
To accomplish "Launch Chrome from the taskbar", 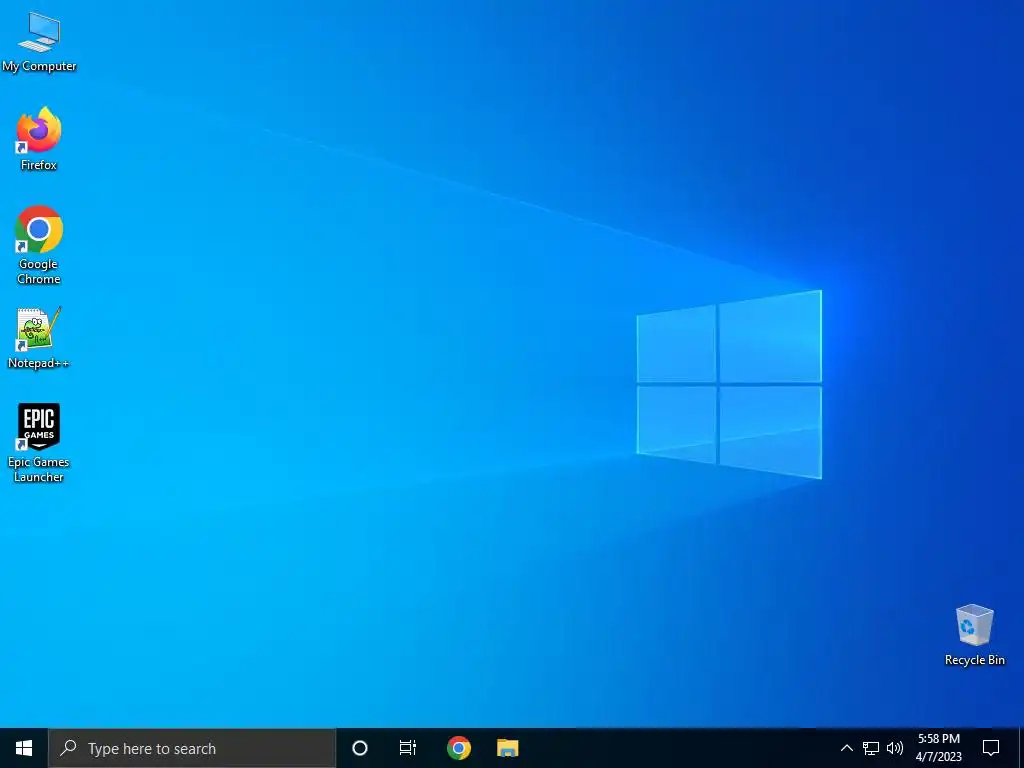I will pos(458,748).
